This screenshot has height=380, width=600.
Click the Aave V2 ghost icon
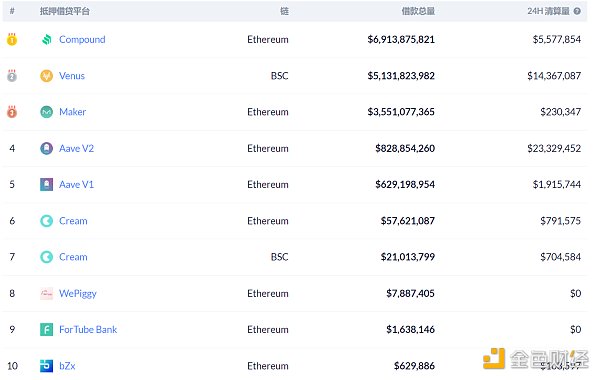pyautogui.click(x=47, y=148)
